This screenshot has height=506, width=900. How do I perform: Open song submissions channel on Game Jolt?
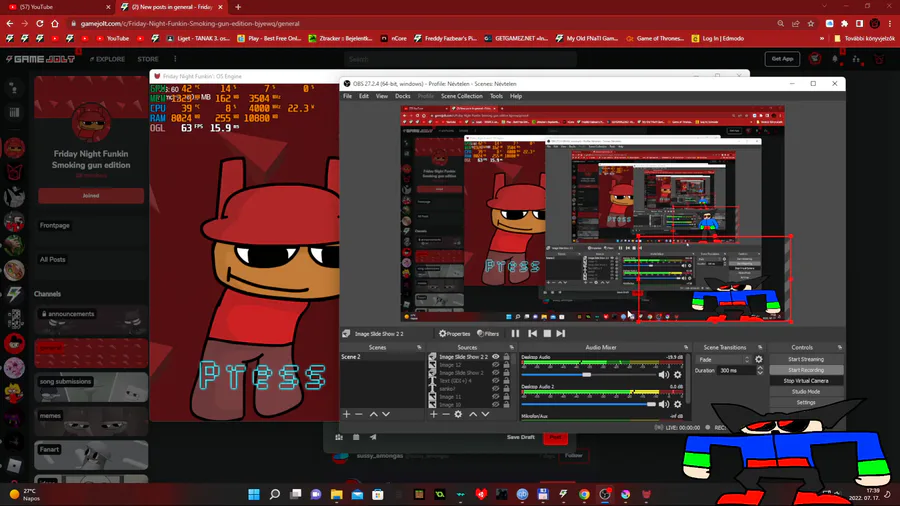pos(91,387)
